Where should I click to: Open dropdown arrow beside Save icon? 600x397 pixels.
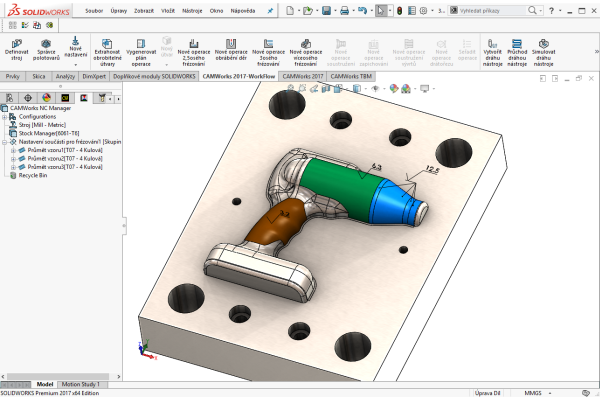(335, 11)
